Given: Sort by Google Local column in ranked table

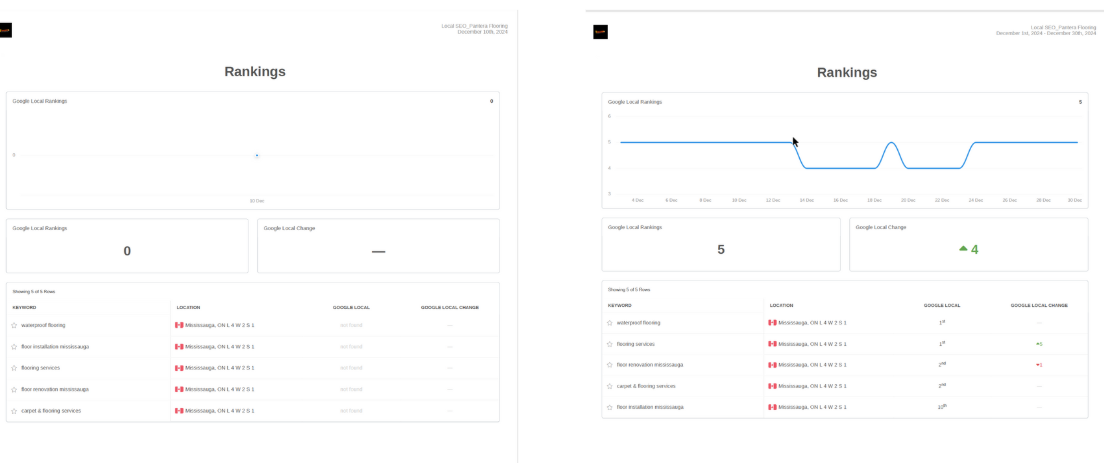Looking at the screenshot, I should point(942,305).
